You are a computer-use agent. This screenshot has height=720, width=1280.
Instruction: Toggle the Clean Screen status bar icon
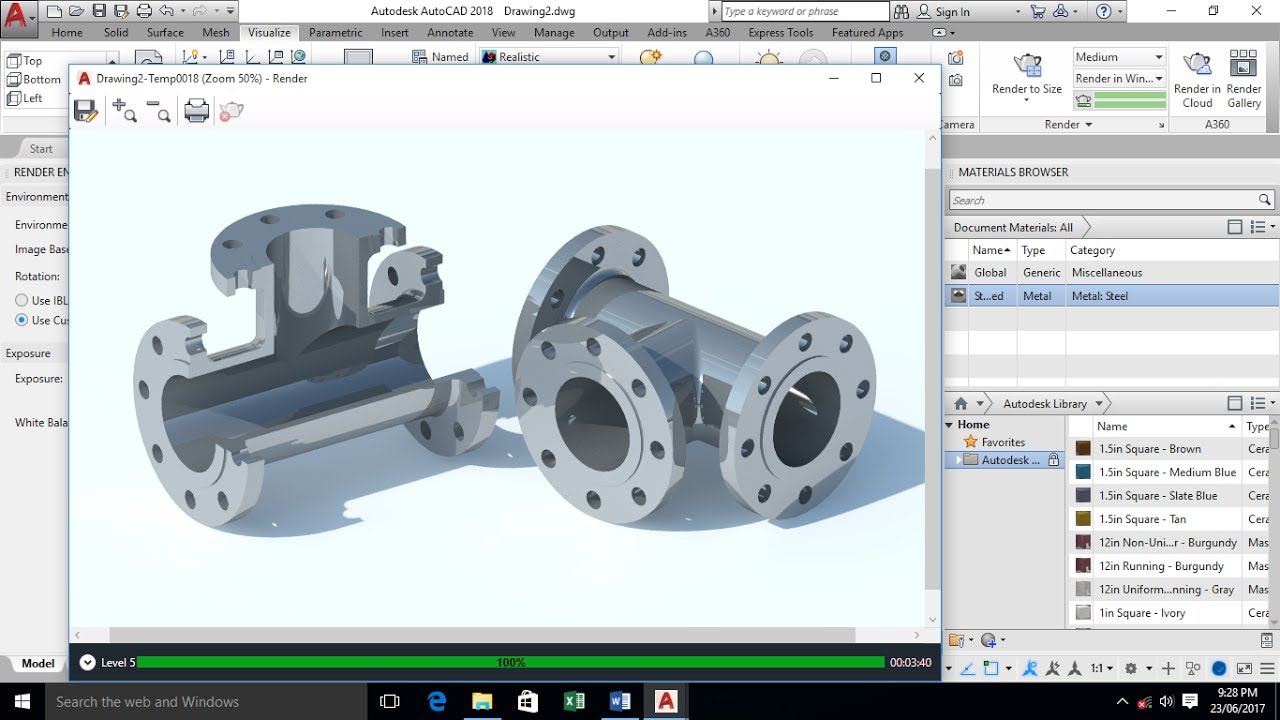pyautogui.click(x=1244, y=668)
